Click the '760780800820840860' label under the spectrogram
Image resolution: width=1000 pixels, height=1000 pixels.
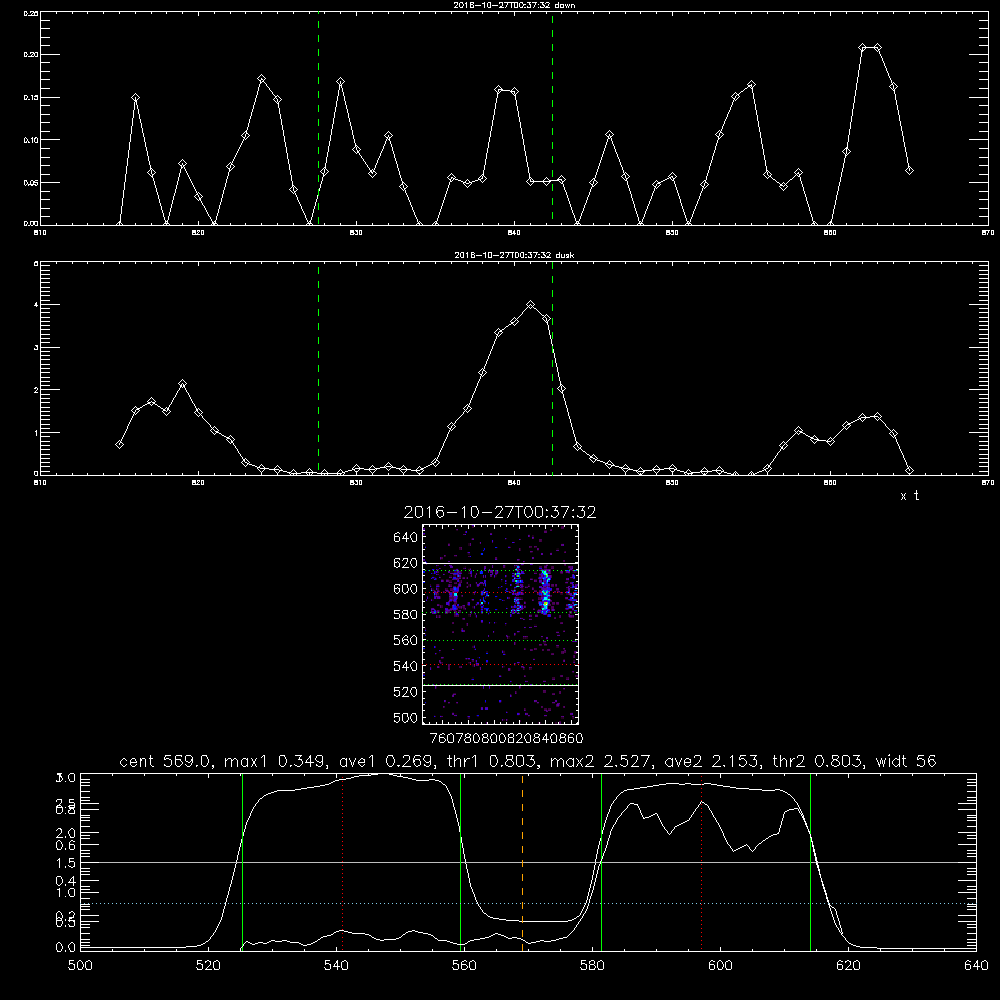pos(507,738)
